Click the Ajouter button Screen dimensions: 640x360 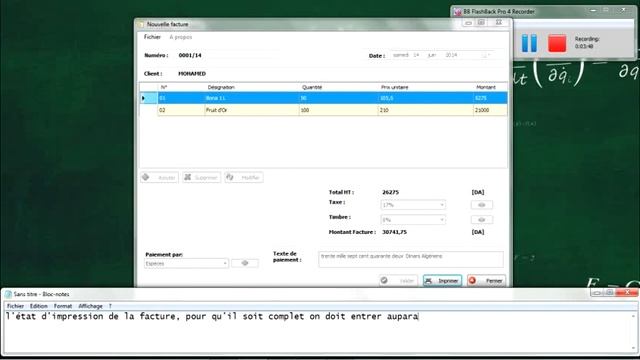click(159, 178)
